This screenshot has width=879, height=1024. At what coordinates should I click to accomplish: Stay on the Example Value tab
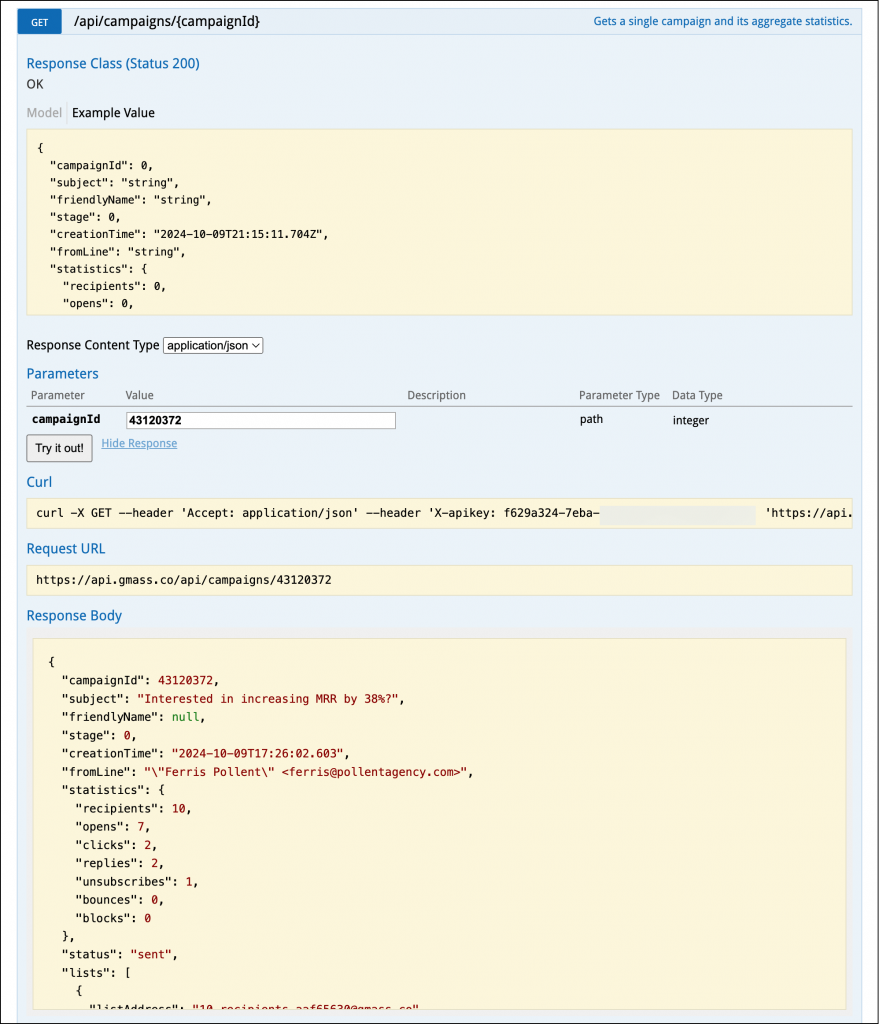point(112,112)
